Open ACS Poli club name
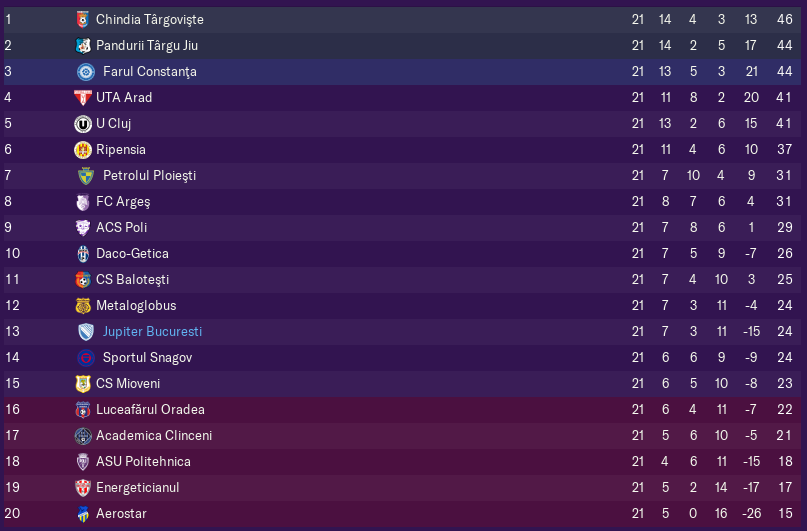Image resolution: width=807 pixels, height=531 pixels. pyautogui.click(x=121, y=227)
